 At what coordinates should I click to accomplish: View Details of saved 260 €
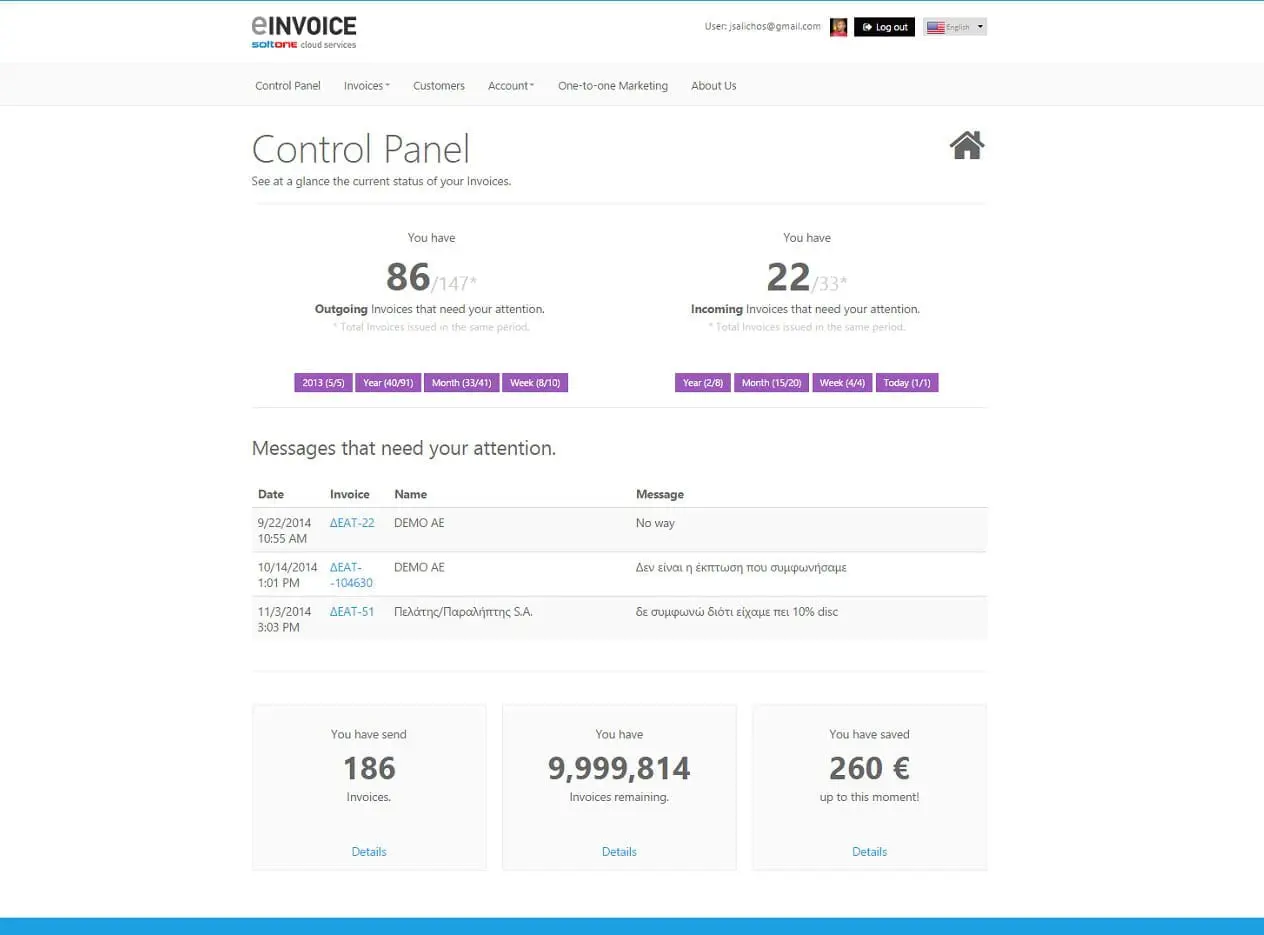click(869, 852)
